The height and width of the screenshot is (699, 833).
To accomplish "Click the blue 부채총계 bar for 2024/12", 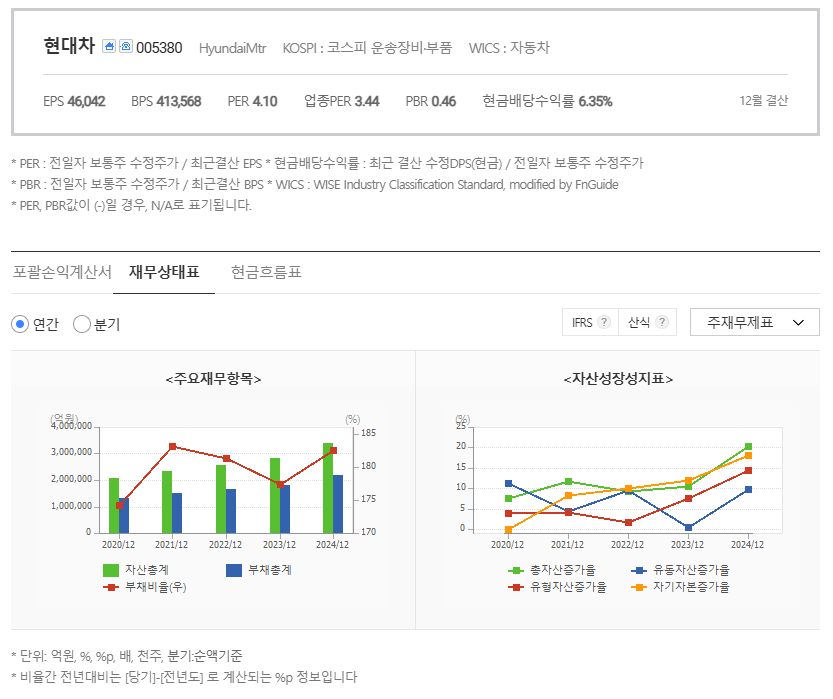I will point(338,504).
